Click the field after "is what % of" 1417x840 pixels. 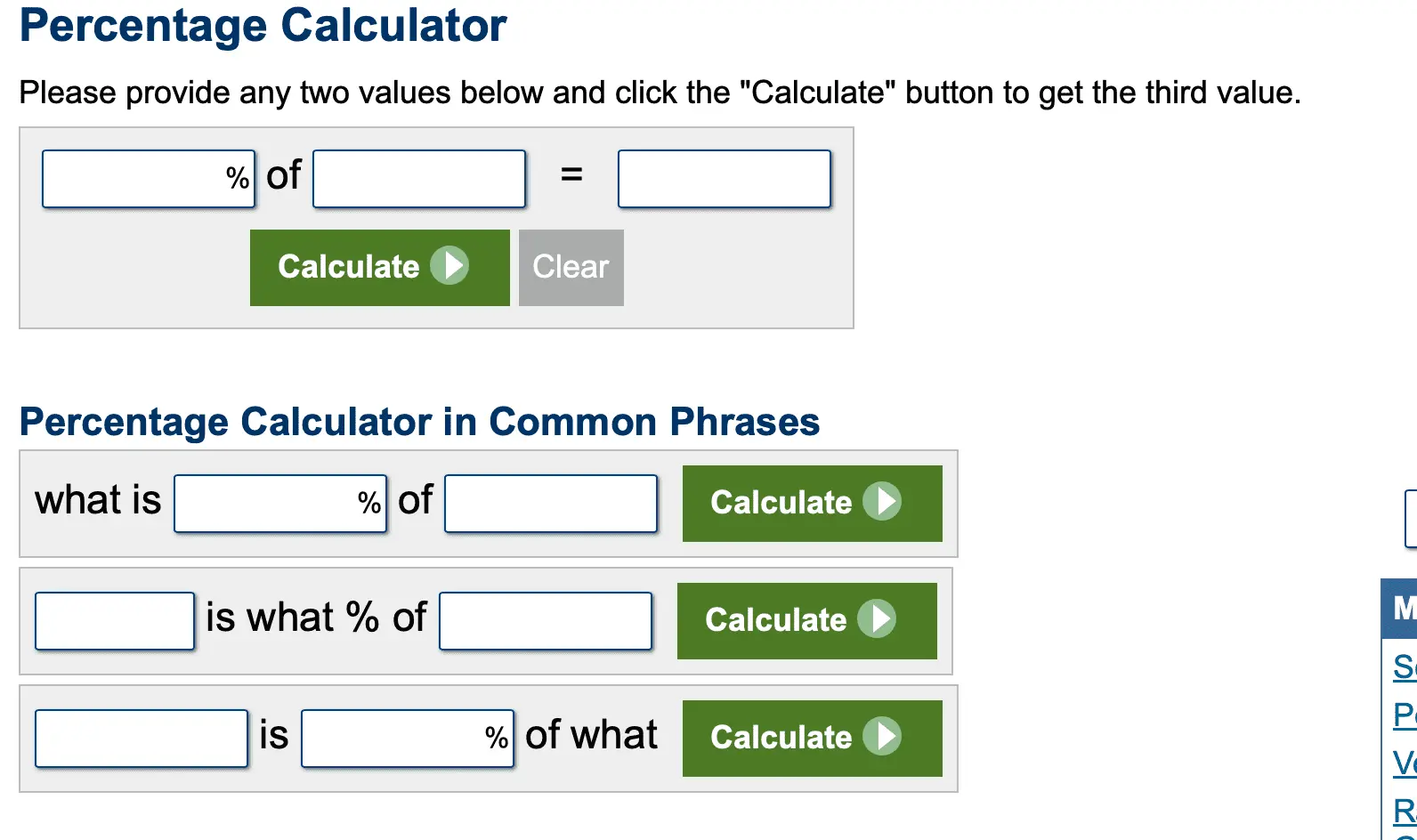coord(546,621)
